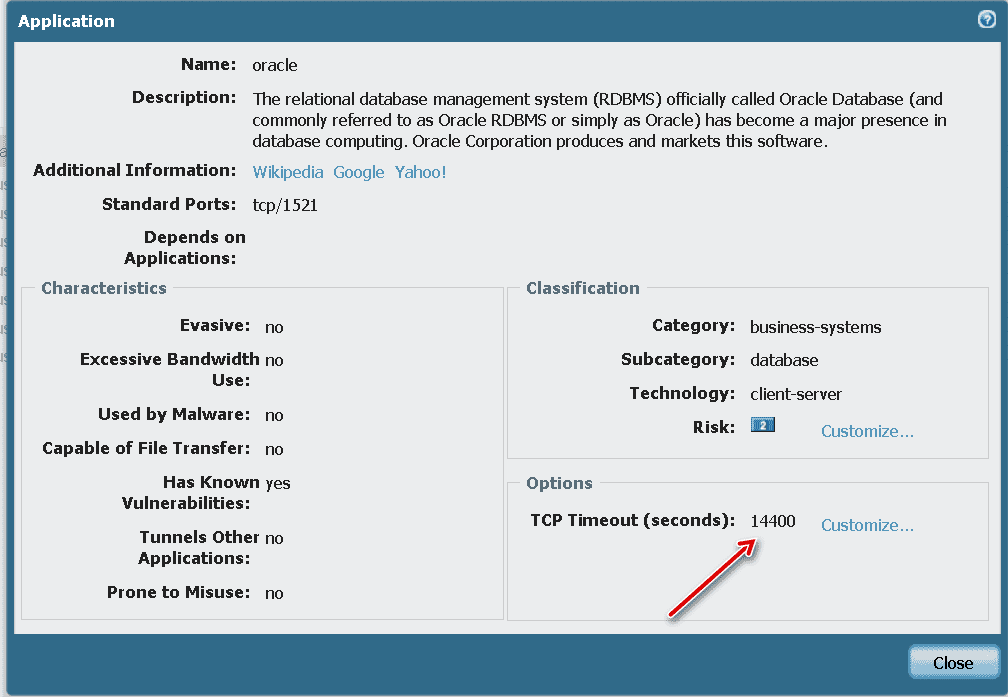Click the risk level 2 badge
The width and height of the screenshot is (1008, 697).
(762, 425)
